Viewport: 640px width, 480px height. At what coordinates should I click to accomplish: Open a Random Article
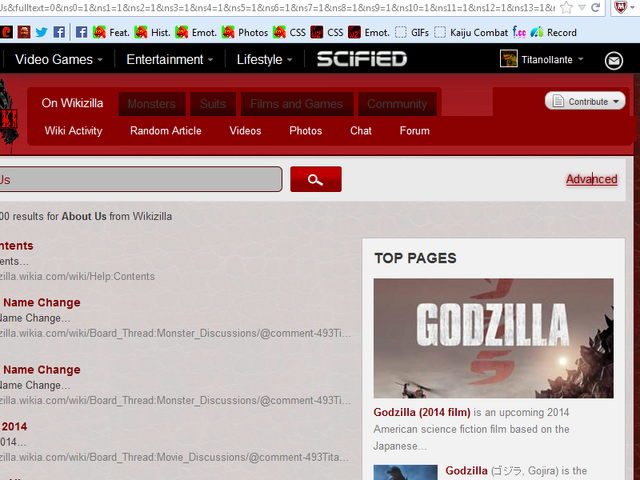click(166, 131)
